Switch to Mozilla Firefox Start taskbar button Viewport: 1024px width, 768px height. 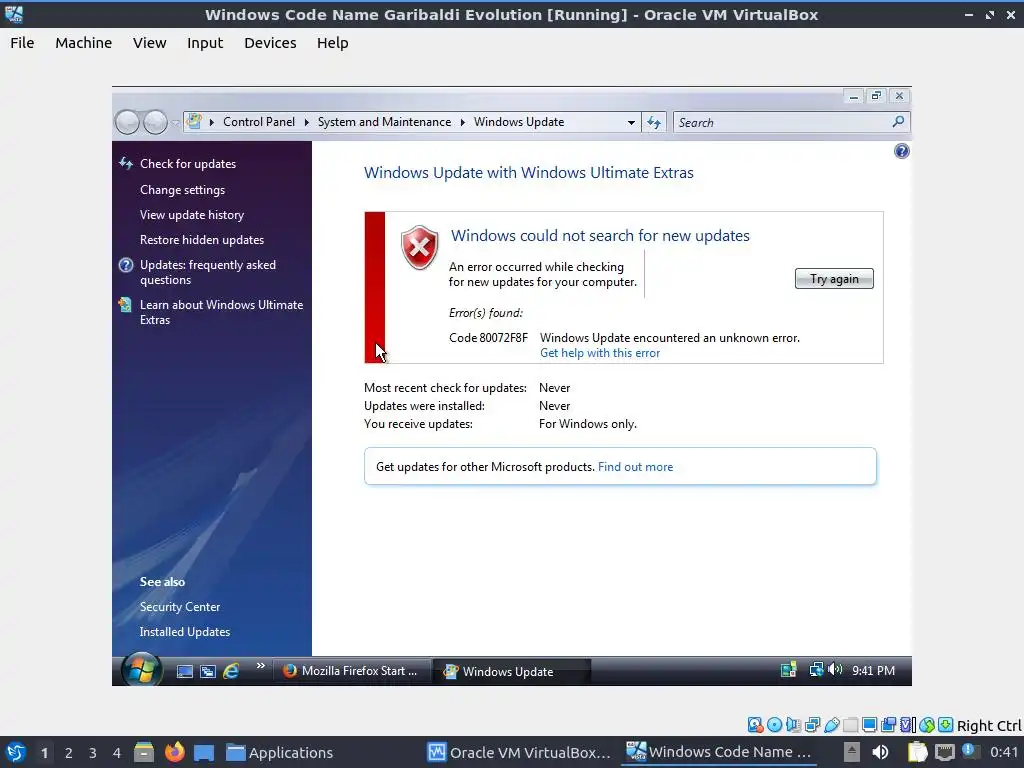pos(351,671)
